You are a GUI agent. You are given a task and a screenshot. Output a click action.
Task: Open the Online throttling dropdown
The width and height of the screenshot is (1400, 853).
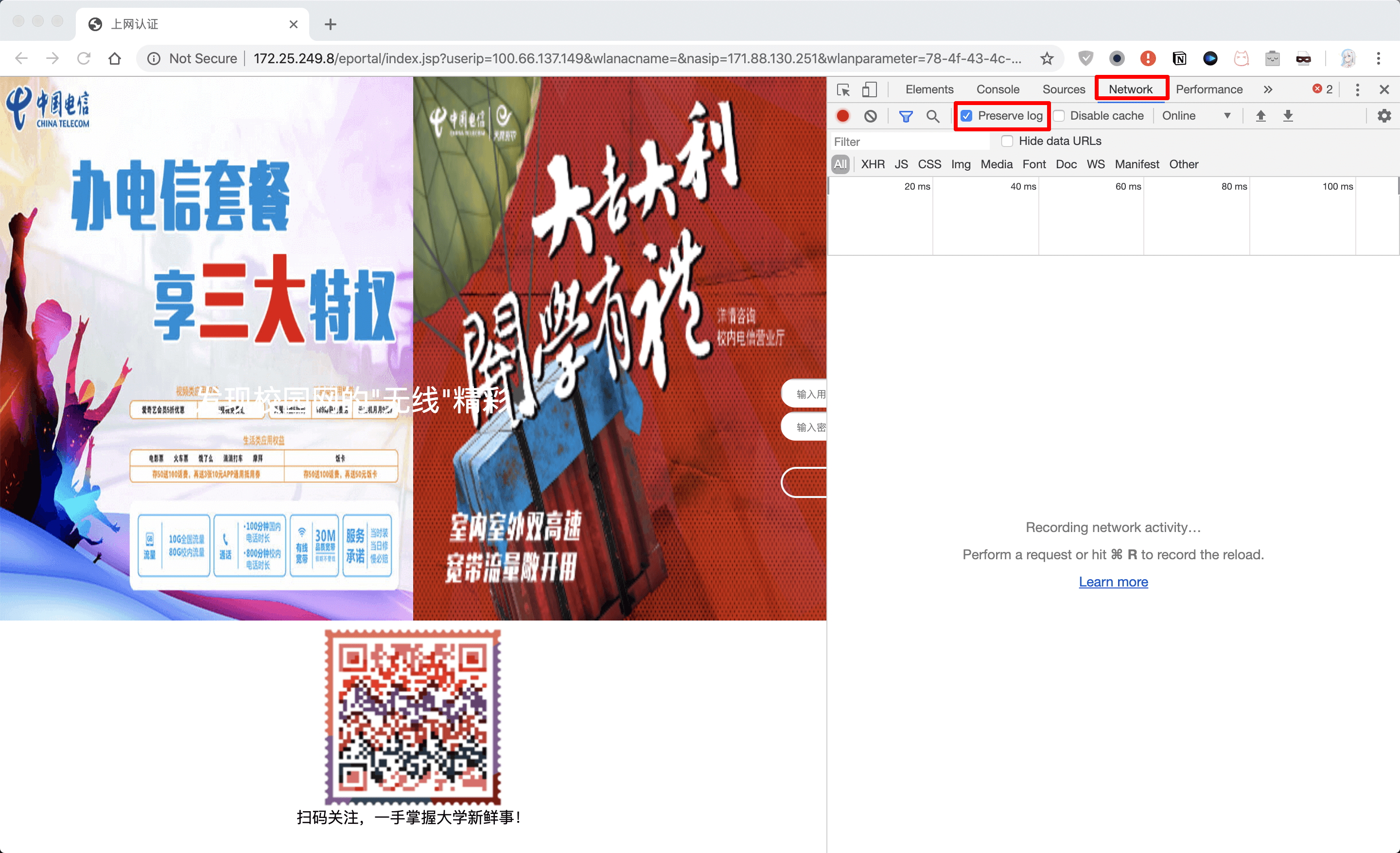(1195, 116)
